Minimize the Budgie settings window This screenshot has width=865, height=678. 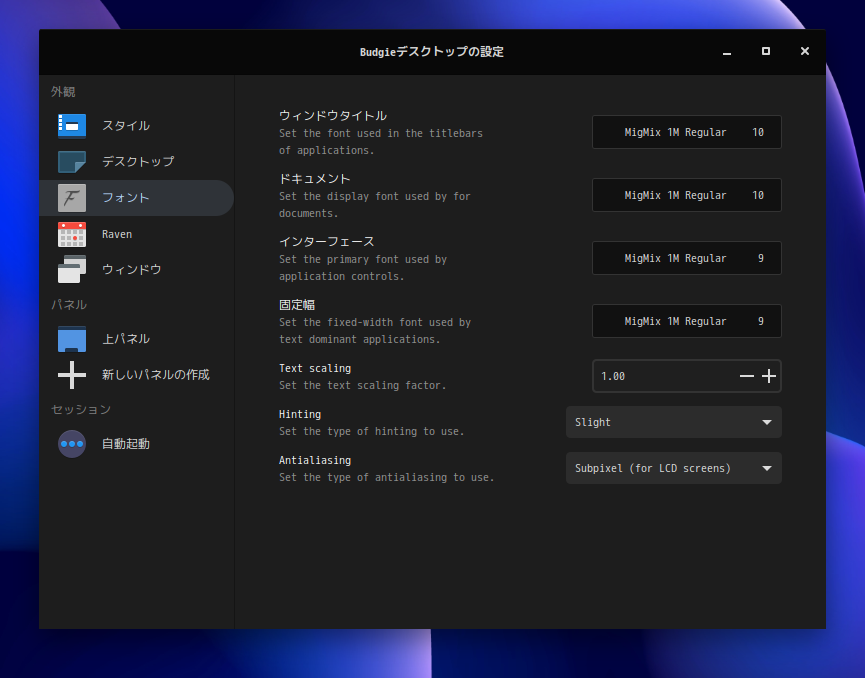727,52
